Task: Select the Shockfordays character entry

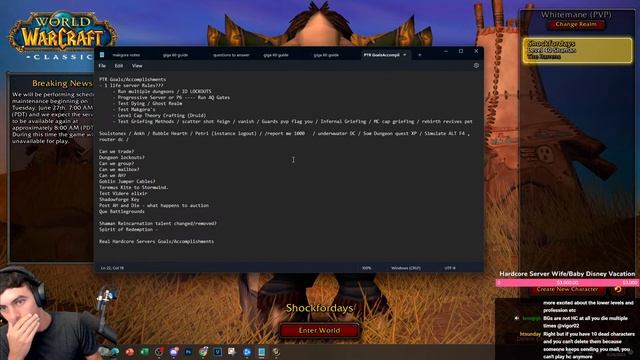Action: pyautogui.click(x=577, y=50)
